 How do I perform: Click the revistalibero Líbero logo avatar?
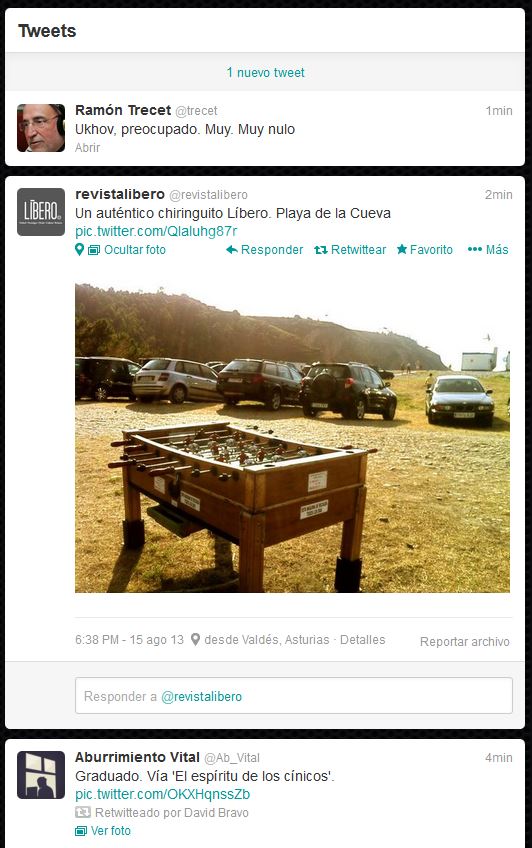pyautogui.click(x=41, y=212)
